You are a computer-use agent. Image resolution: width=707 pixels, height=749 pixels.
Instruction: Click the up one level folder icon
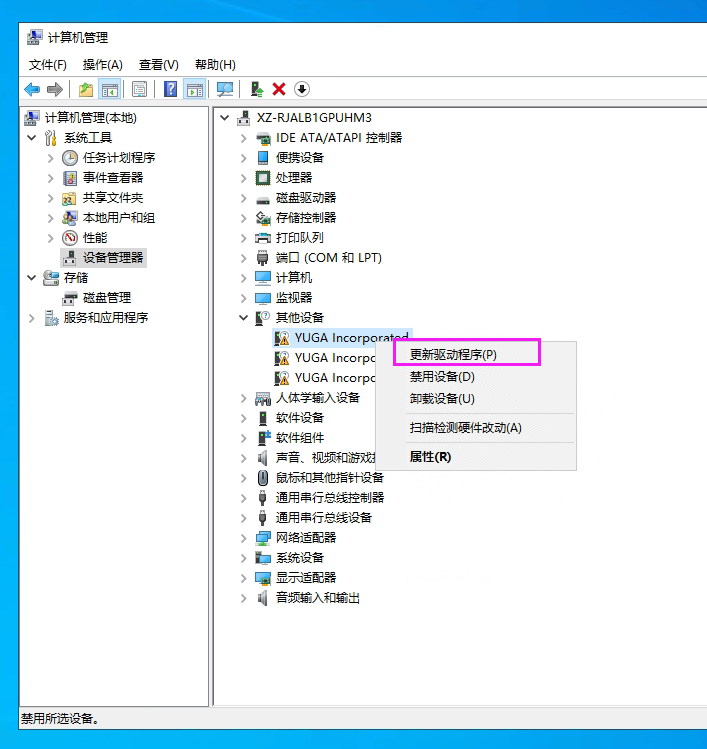86,90
